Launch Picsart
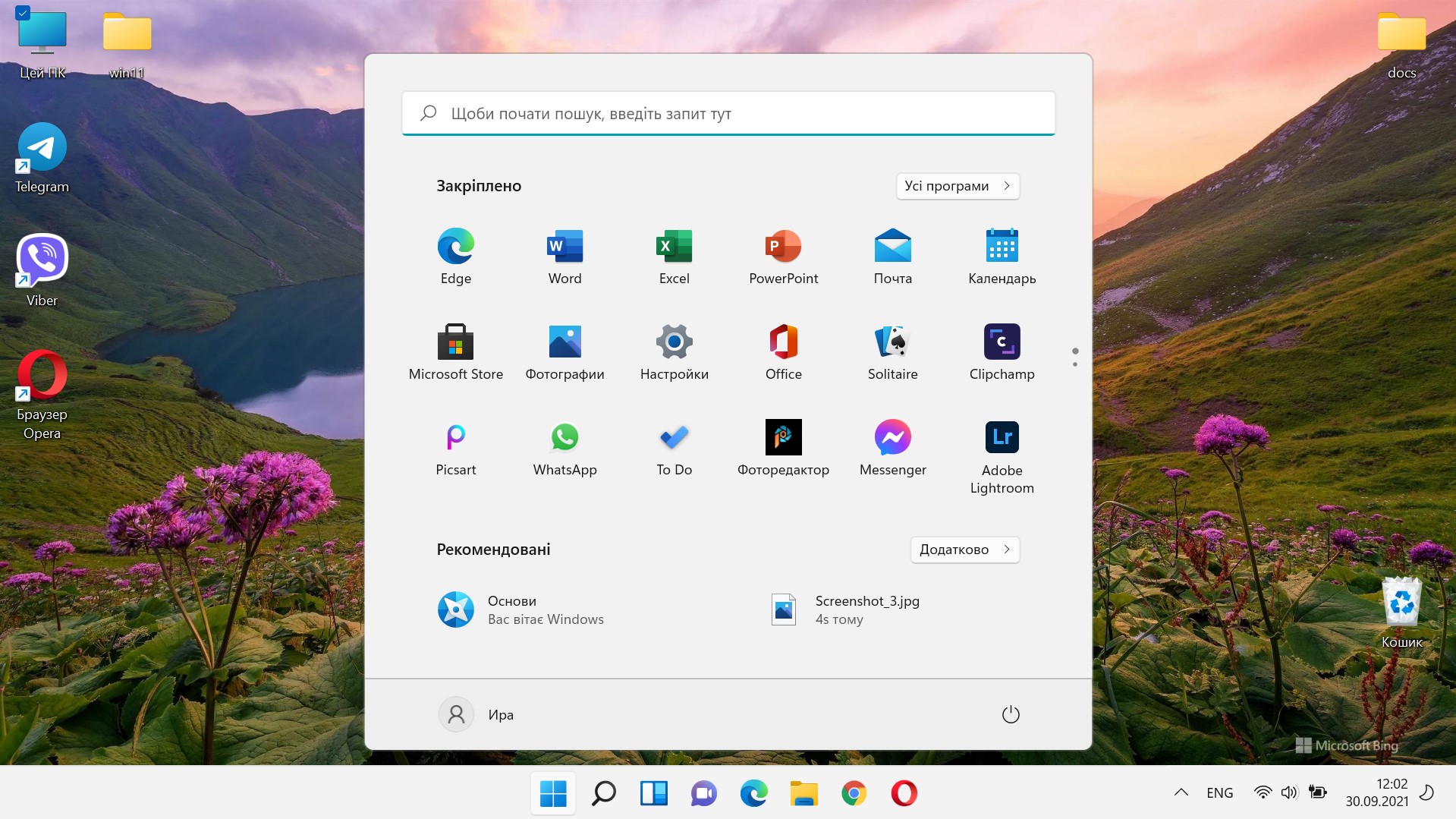The width and height of the screenshot is (1456, 819). pyautogui.click(x=456, y=448)
